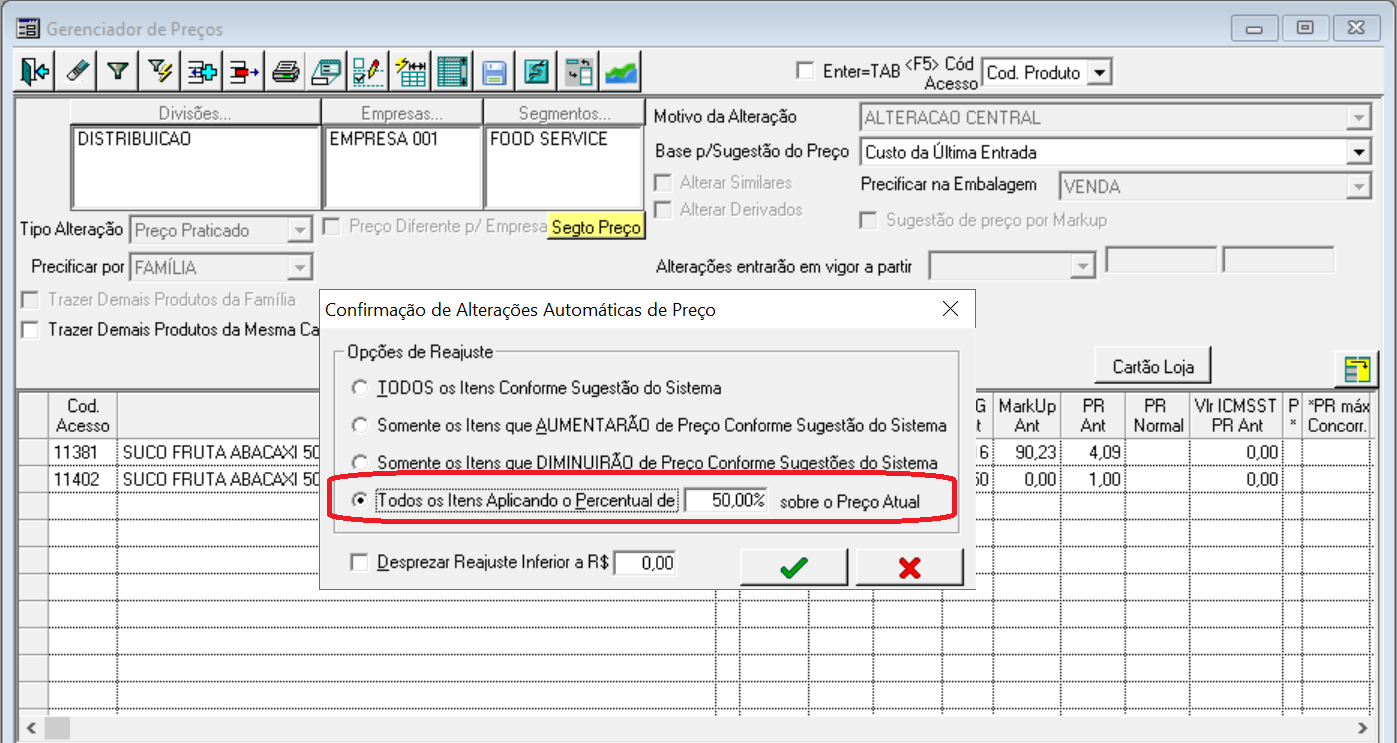Click the MarkUp Ant column header

click(x=1027, y=416)
